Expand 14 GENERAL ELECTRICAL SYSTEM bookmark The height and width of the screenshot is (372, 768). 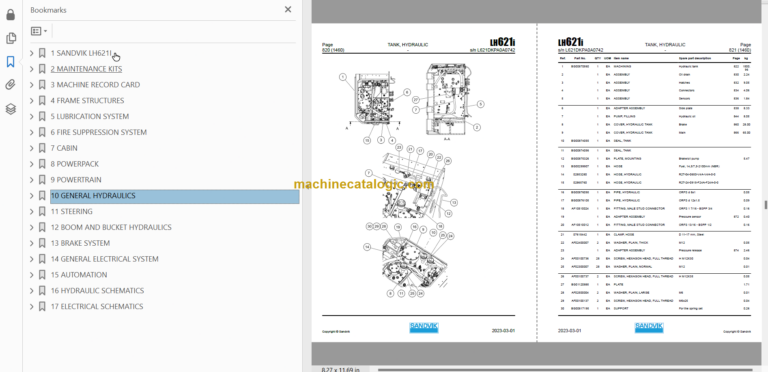[x=32, y=259]
